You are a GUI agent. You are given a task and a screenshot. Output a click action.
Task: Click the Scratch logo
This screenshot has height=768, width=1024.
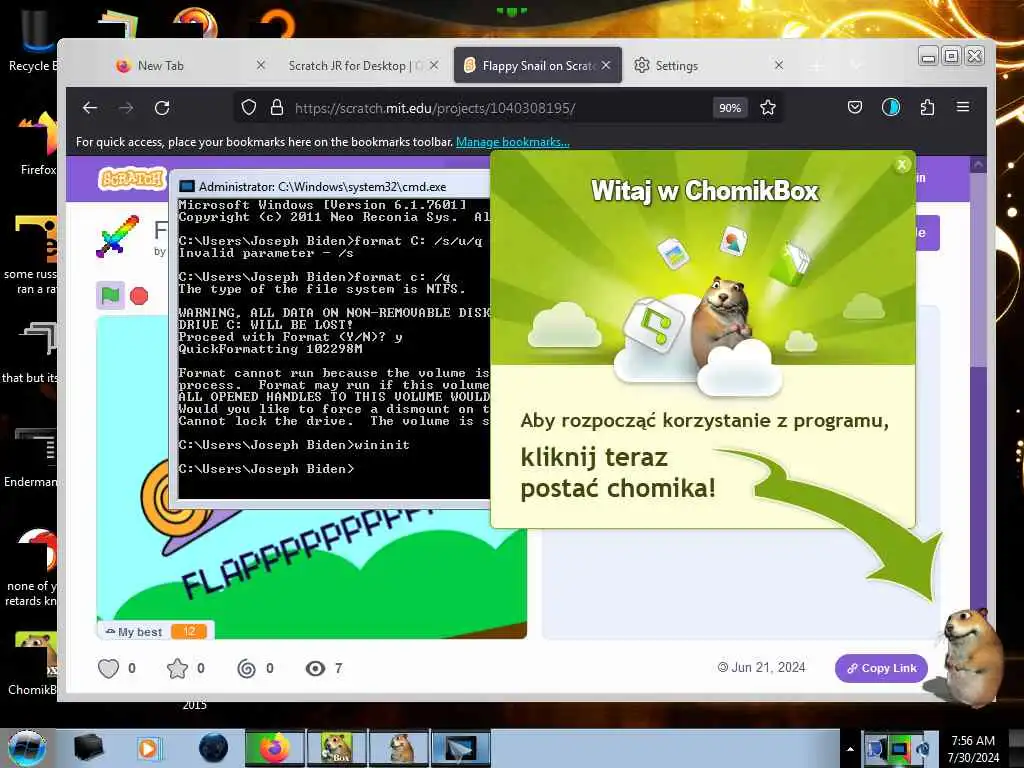click(x=131, y=178)
